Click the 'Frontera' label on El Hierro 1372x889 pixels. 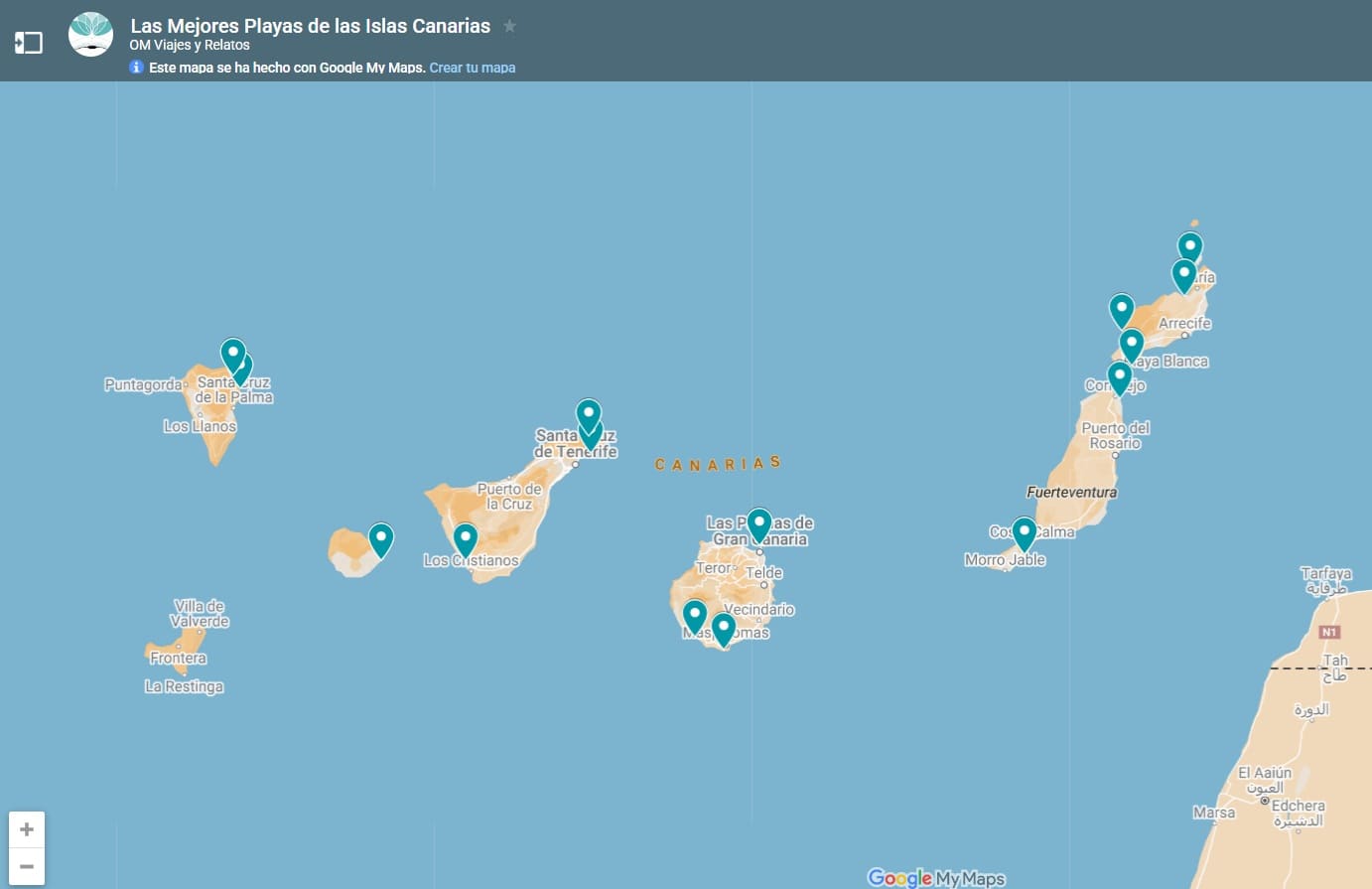(x=179, y=658)
